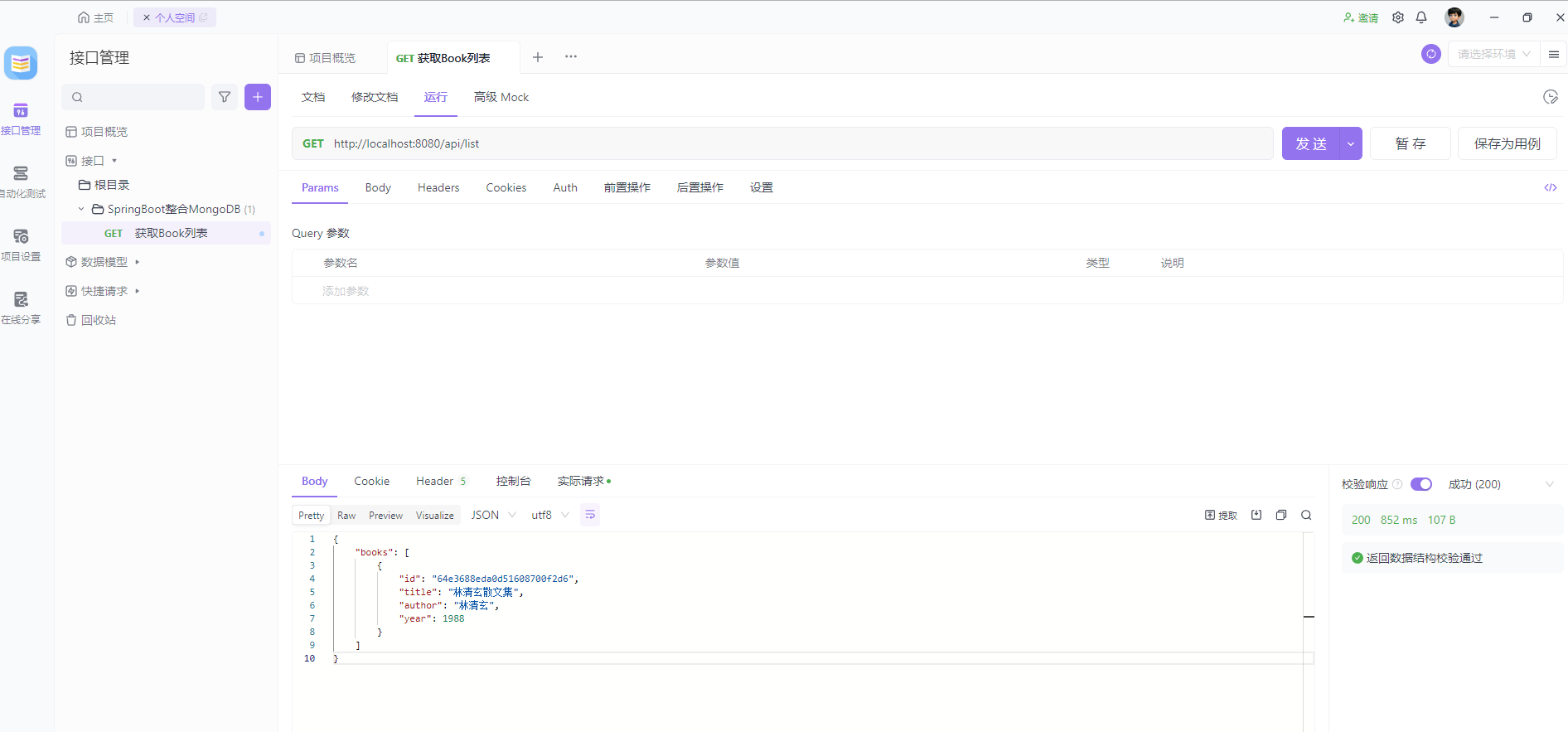
Task: Switch to the 文档 tab
Action: click(313, 97)
